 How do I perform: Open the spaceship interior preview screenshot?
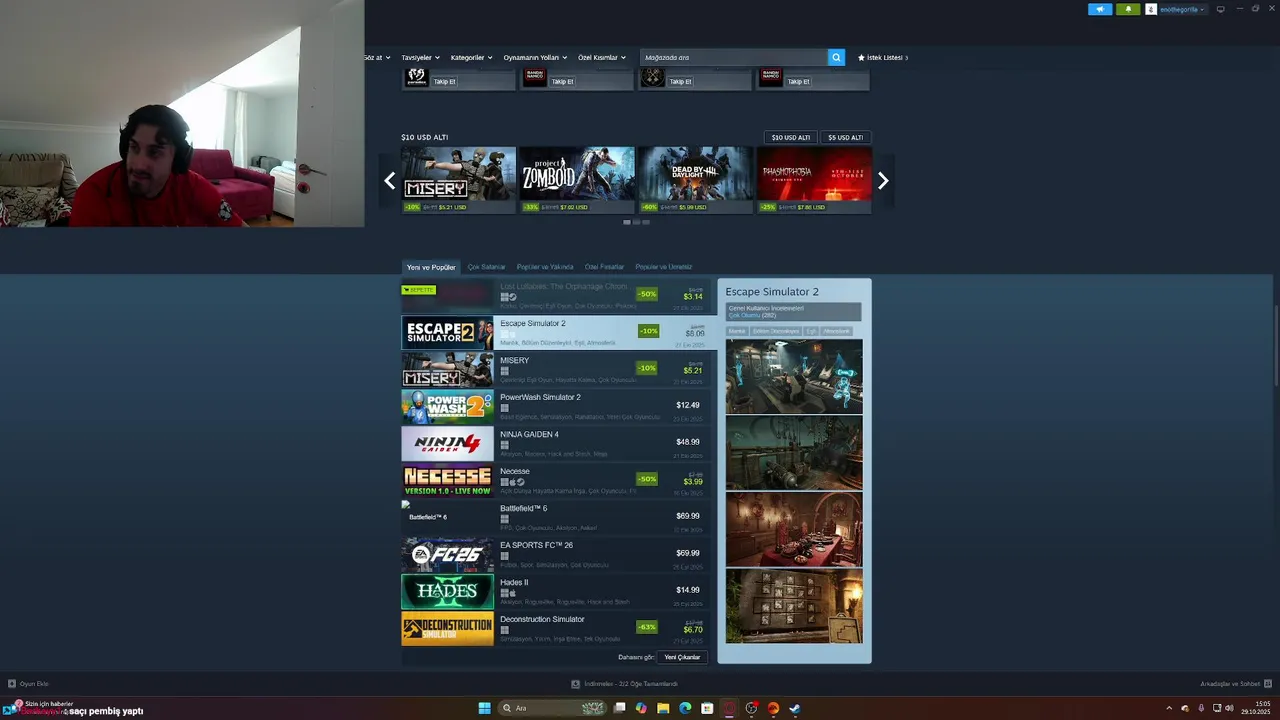[794, 376]
